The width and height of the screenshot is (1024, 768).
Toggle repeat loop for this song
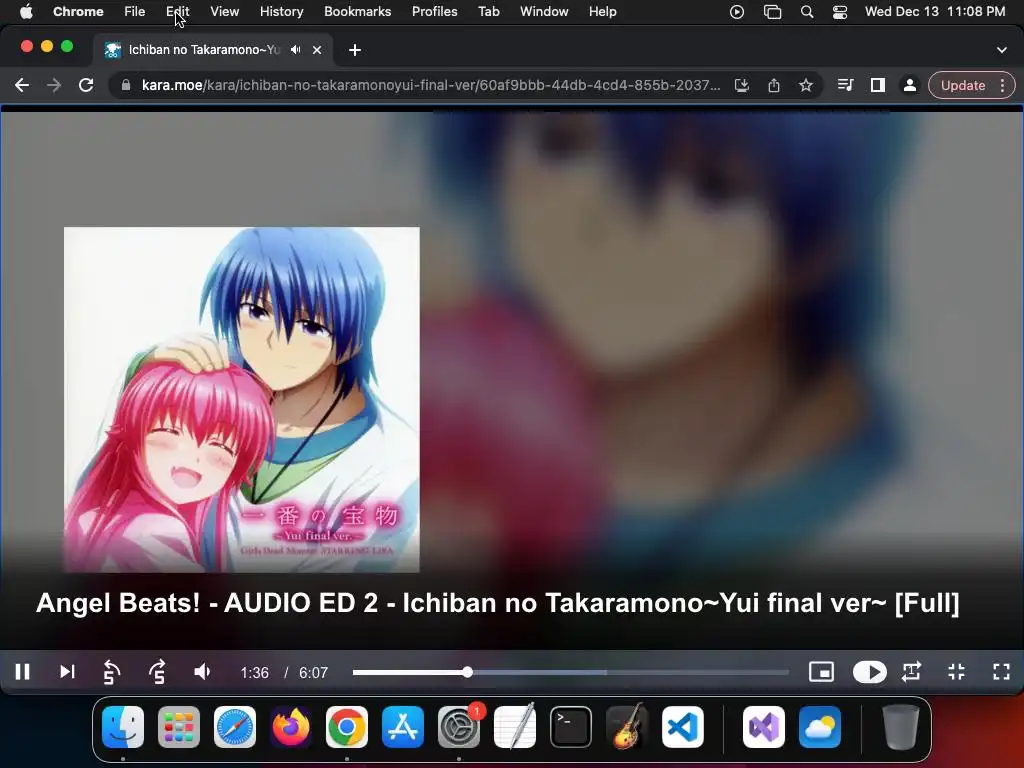tap(912, 672)
